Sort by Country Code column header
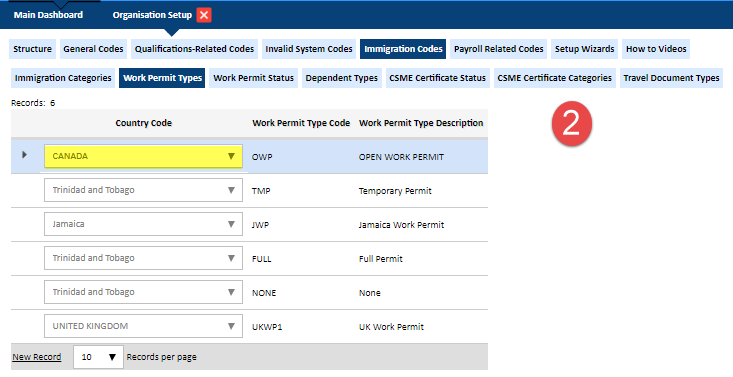Screen dimensions: 733x377 (x=144, y=123)
